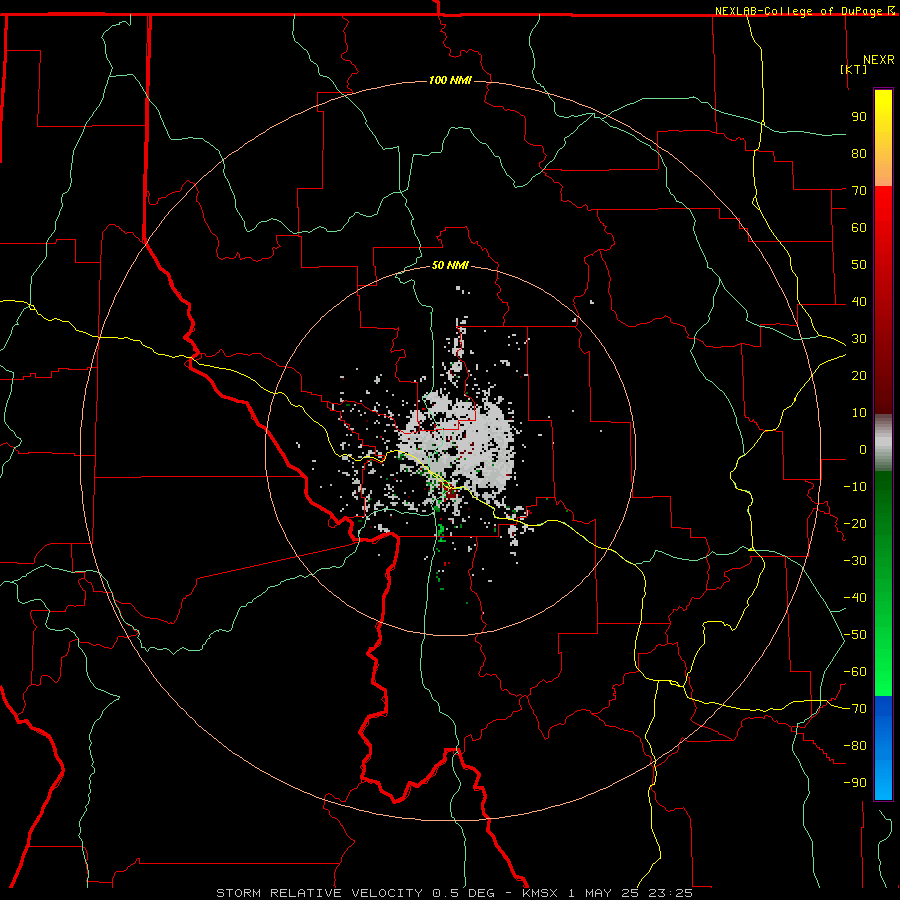Click the gray segment of the color bar
The height and width of the screenshot is (900, 900).
pos(883,443)
